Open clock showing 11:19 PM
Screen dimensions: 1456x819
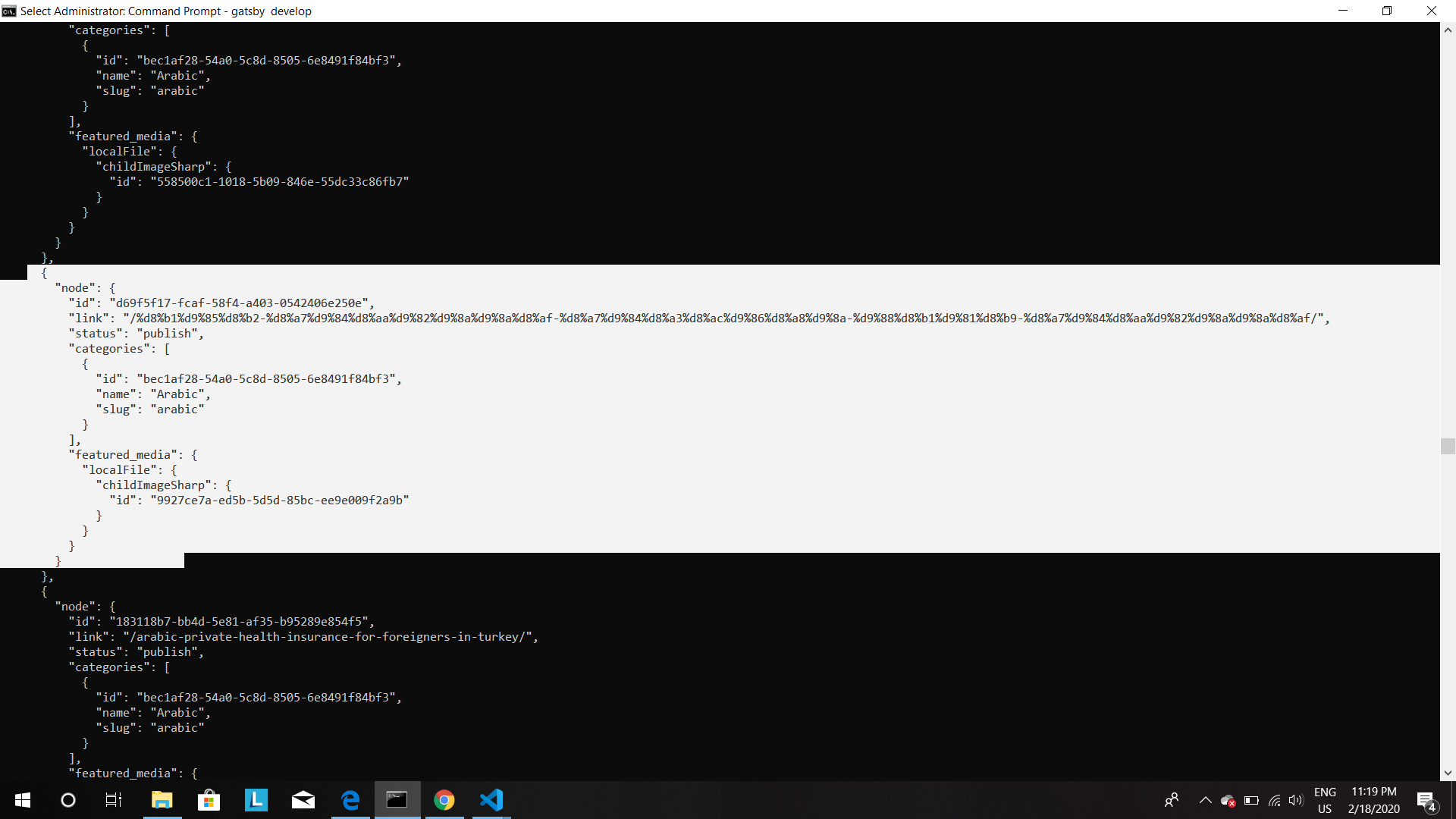(1373, 800)
